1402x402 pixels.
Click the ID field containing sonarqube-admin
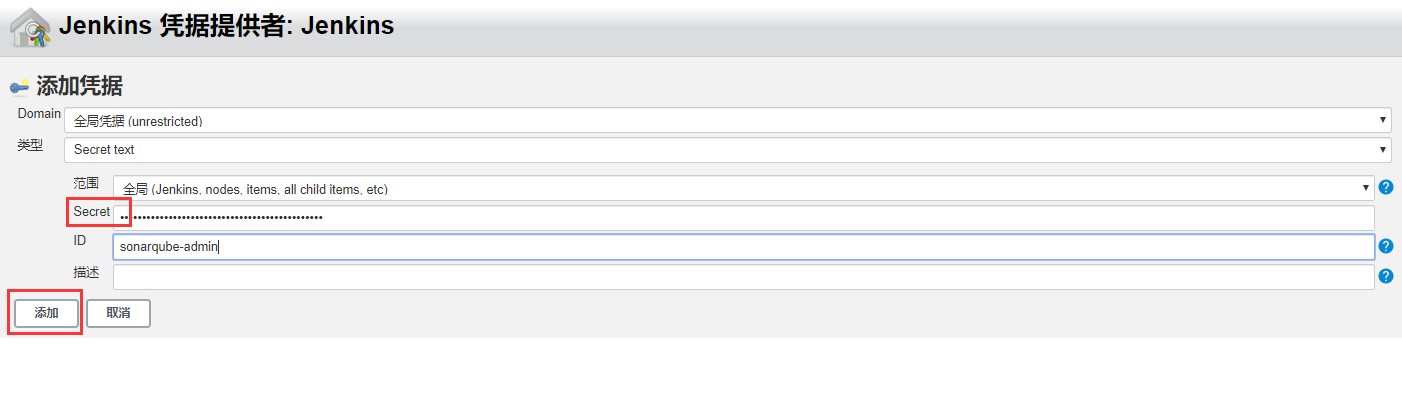click(744, 247)
